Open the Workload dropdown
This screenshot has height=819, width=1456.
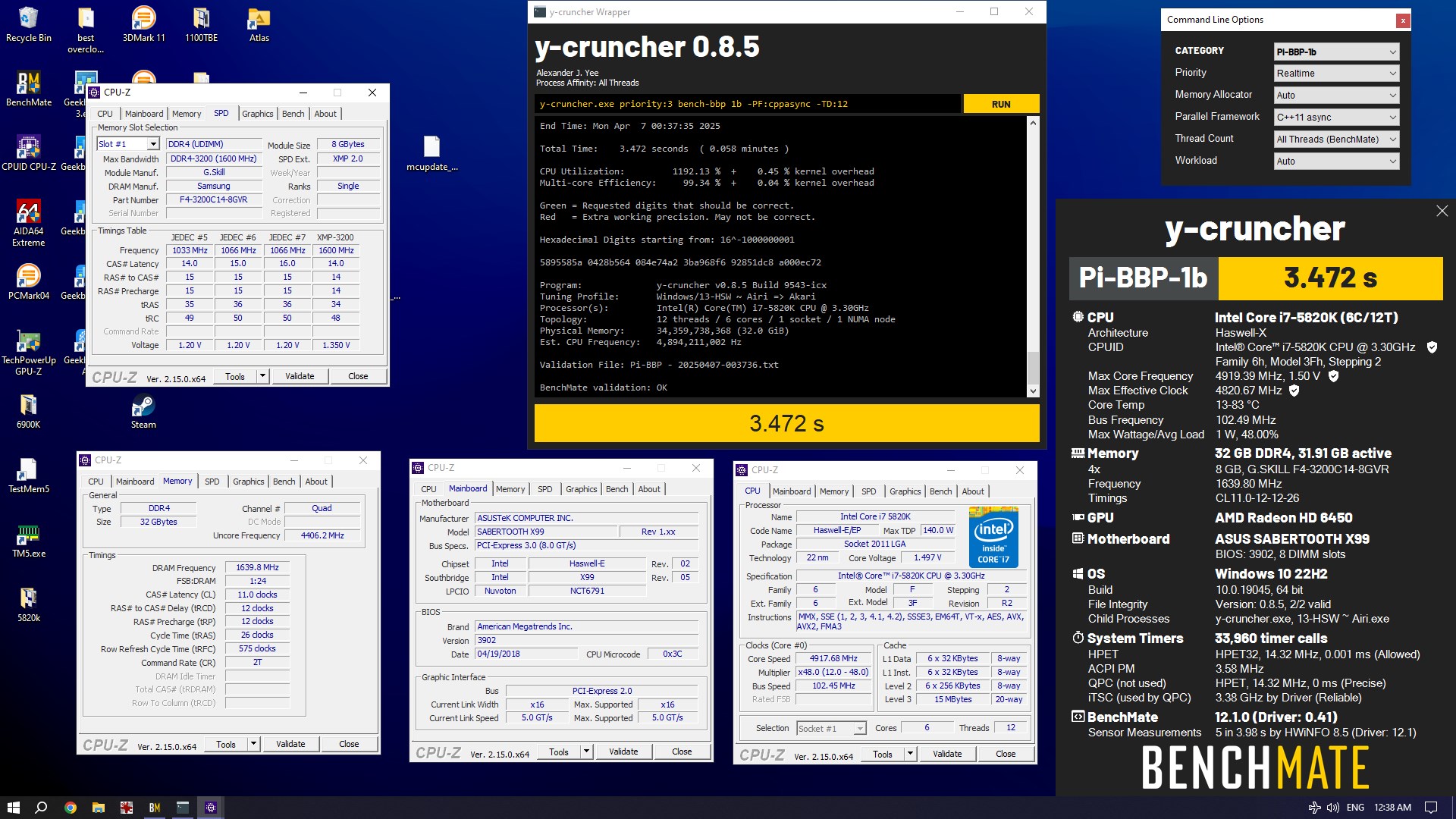(1336, 162)
